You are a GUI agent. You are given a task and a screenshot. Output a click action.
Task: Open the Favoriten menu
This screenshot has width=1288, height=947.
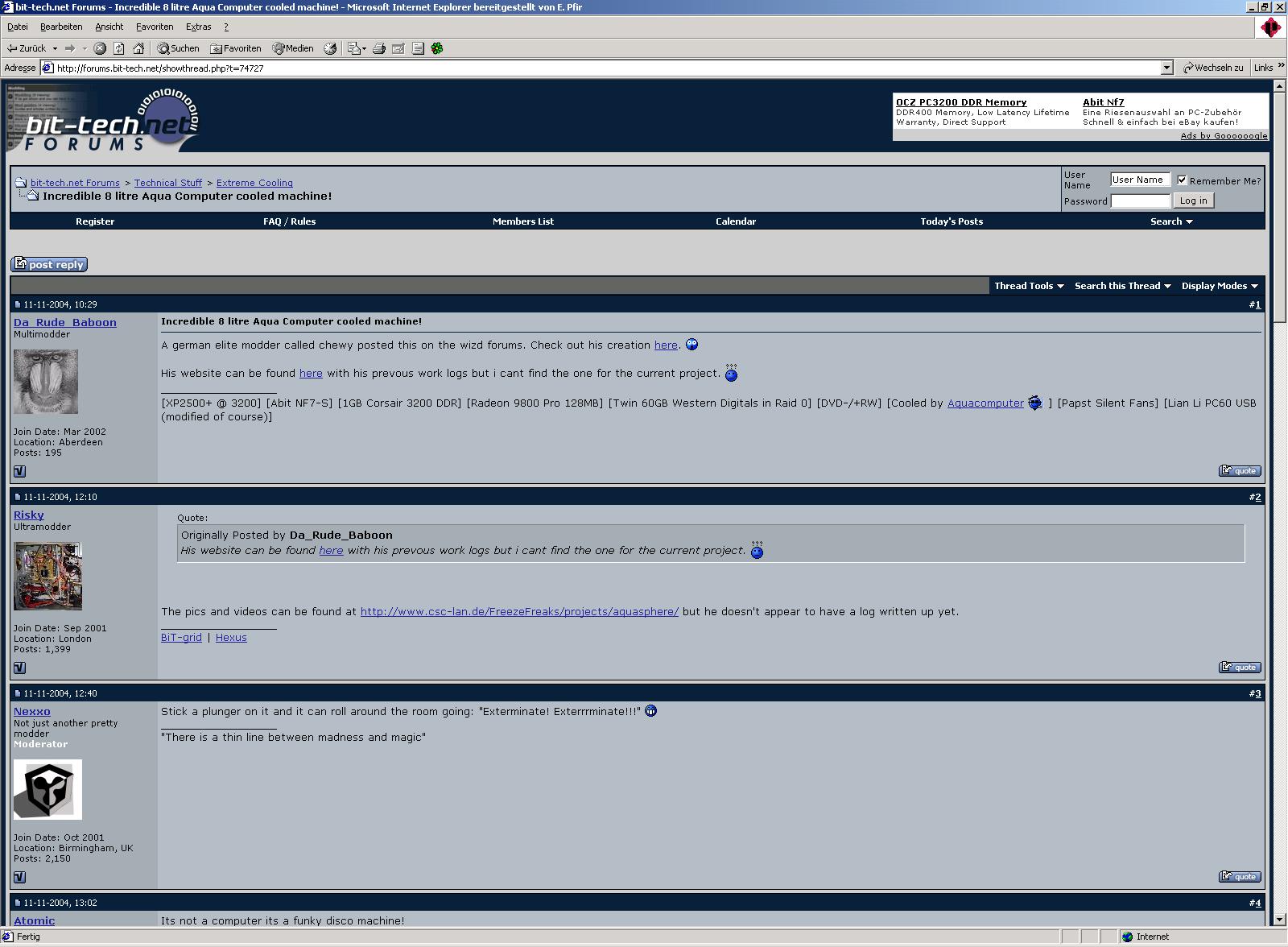154,27
